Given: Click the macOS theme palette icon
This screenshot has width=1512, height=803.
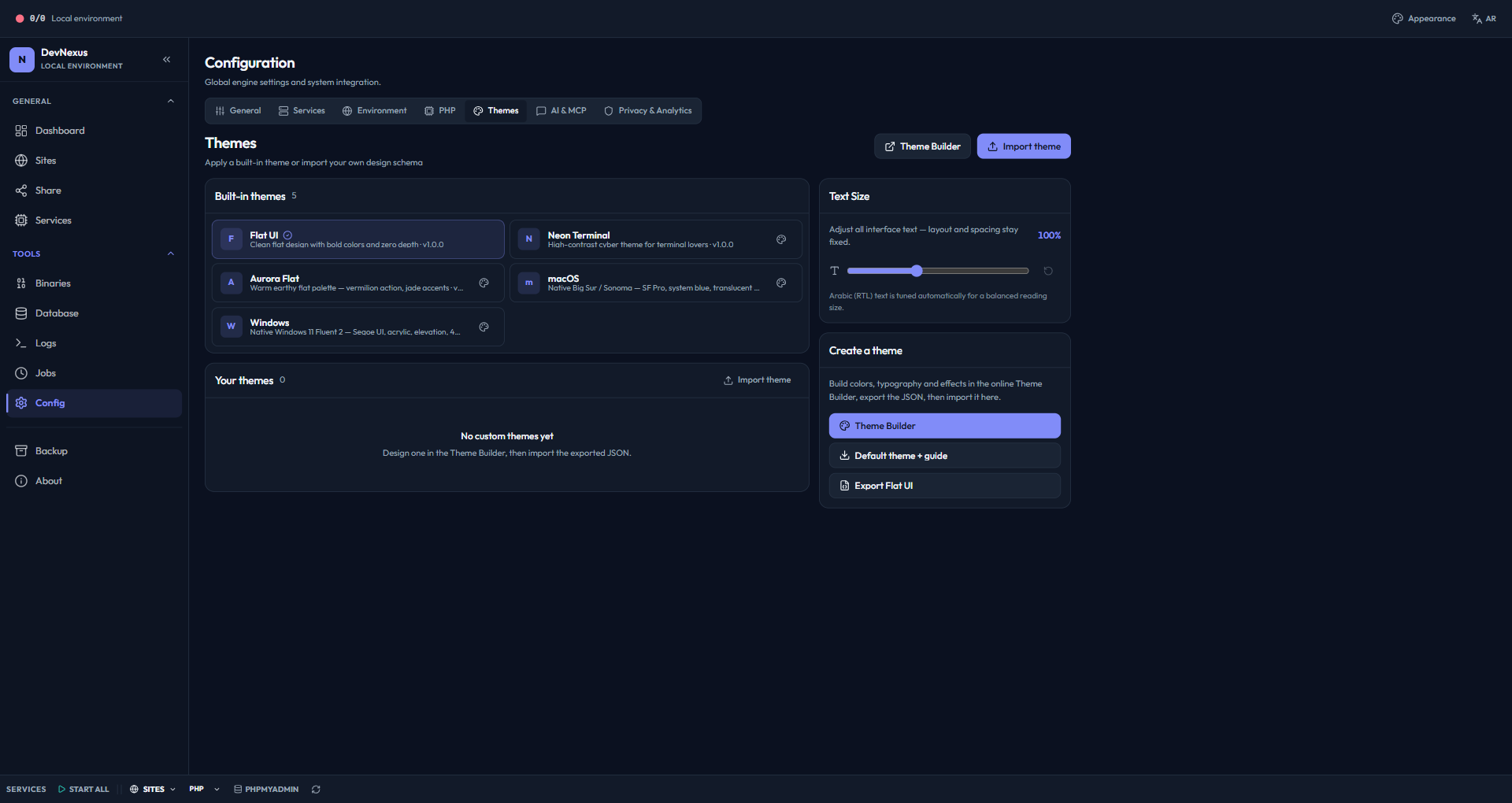Looking at the screenshot, I should 781,283.
